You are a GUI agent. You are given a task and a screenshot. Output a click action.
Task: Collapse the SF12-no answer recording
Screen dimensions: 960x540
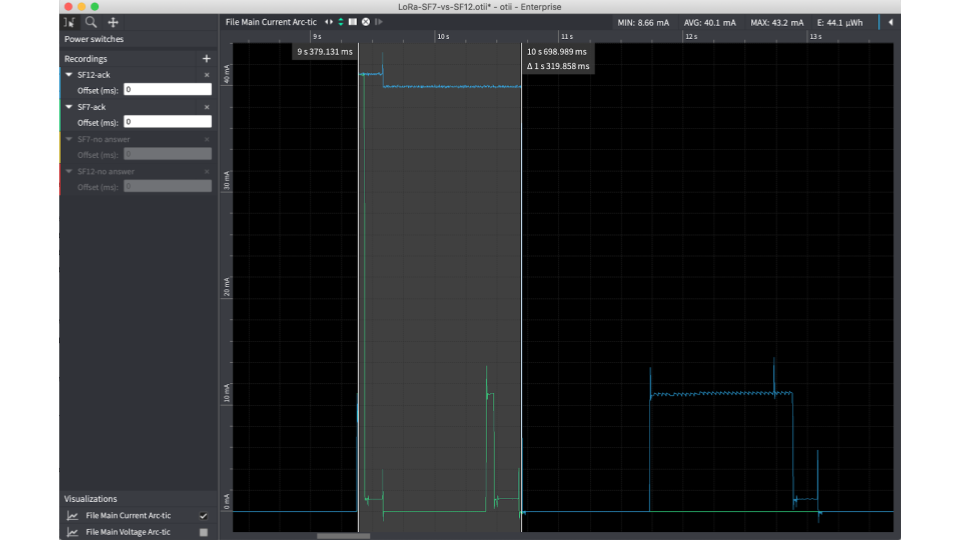tap(69, 172)
